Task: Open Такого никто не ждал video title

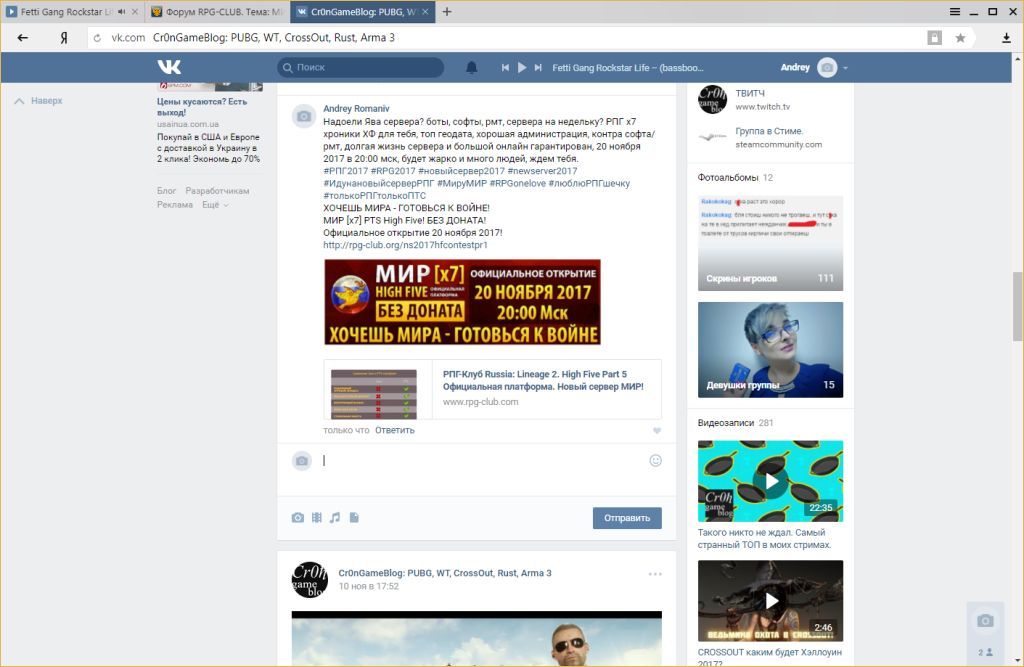Action: [764, 538]
